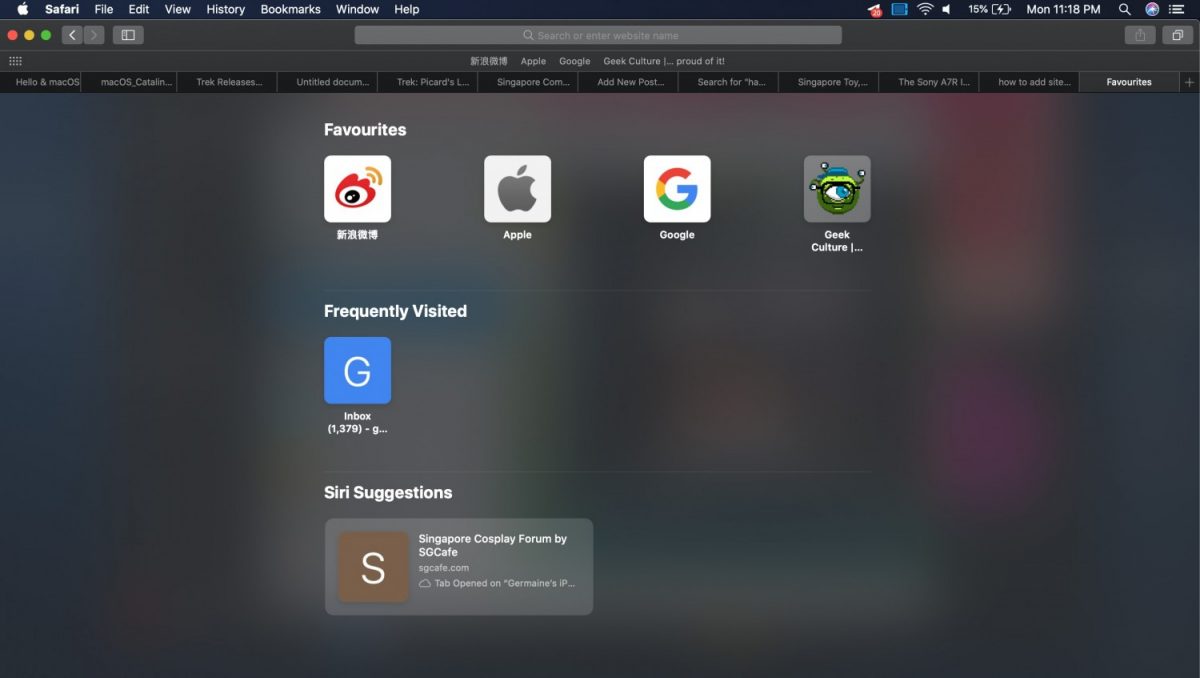The width and height of the screenshot is (1200, 678).
Task: Open the File menu
Action: pos(104,9)
